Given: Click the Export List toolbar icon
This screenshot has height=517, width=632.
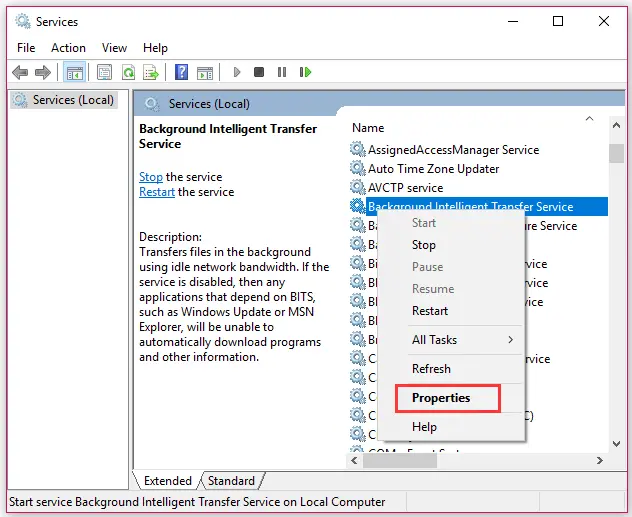Looking at the screenshot, I should (x=151, y=72).
